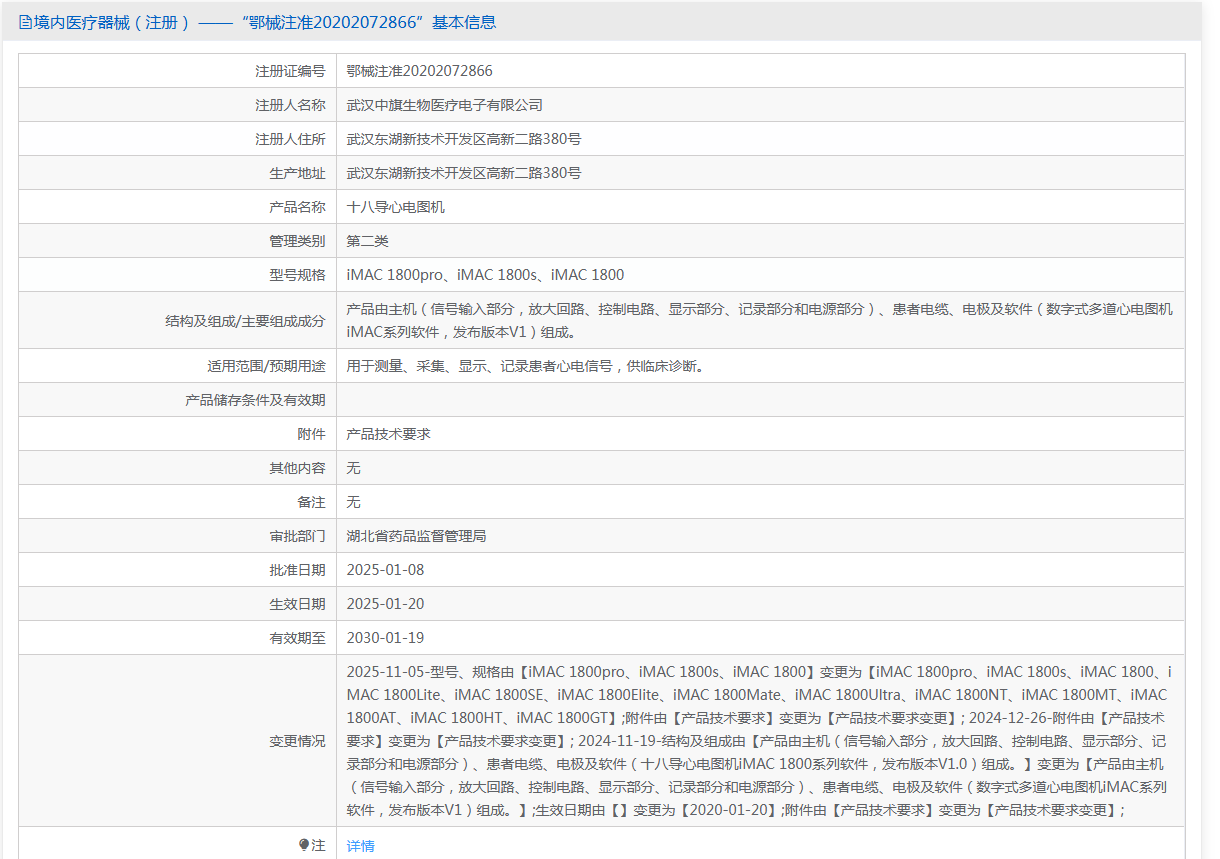This screenshot has height=859, width=1220.
Task: Click the 结构及组成/主要组成成分 label
Action: pos(245,321)
